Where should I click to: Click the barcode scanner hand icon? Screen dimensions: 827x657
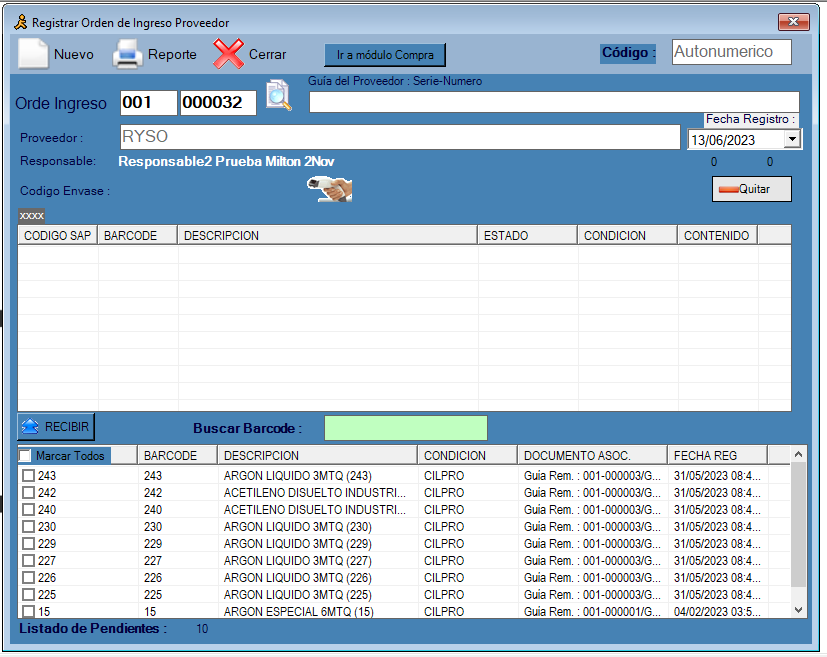tap(330, 189)
